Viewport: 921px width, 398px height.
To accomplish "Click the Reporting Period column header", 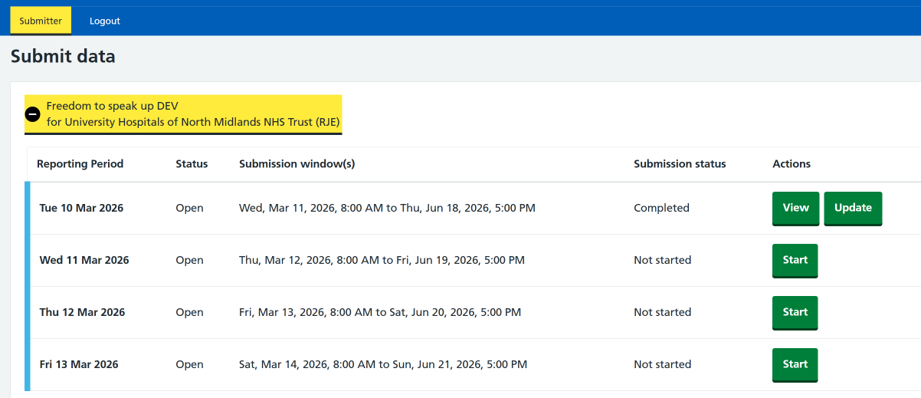I will pos(80,164).
